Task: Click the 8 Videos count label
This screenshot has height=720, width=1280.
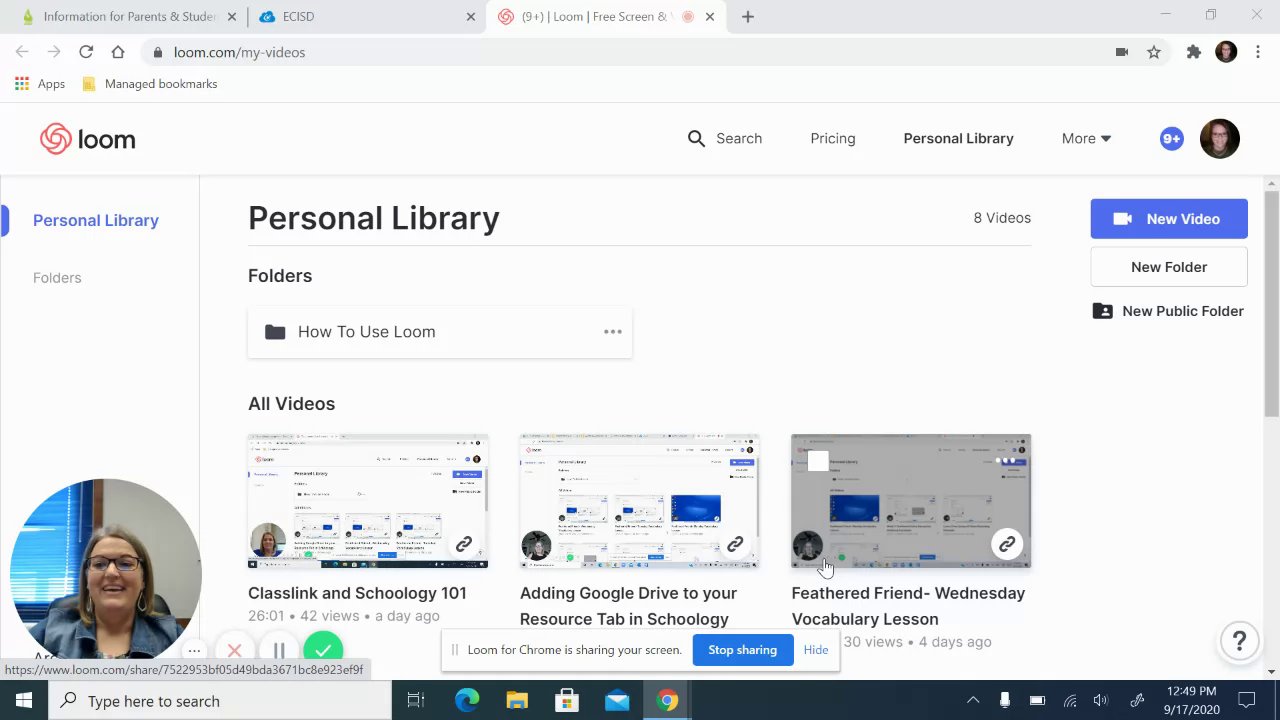Action: pyautogui.click(x=1002, y=218)
